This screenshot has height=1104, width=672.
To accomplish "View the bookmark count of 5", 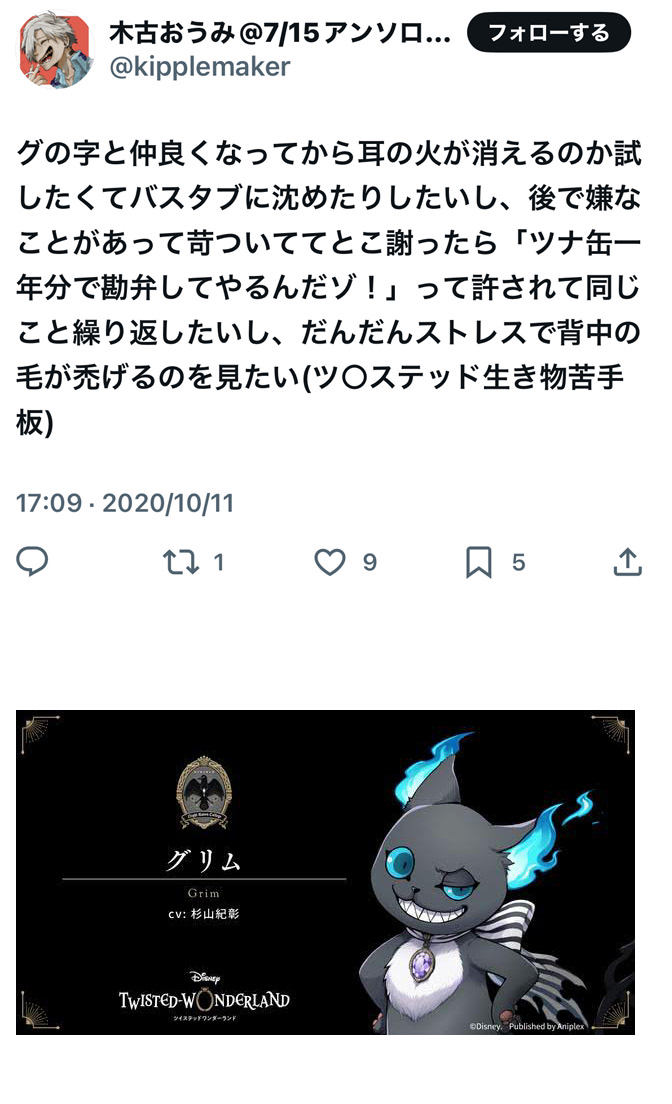I will [518, 562].
